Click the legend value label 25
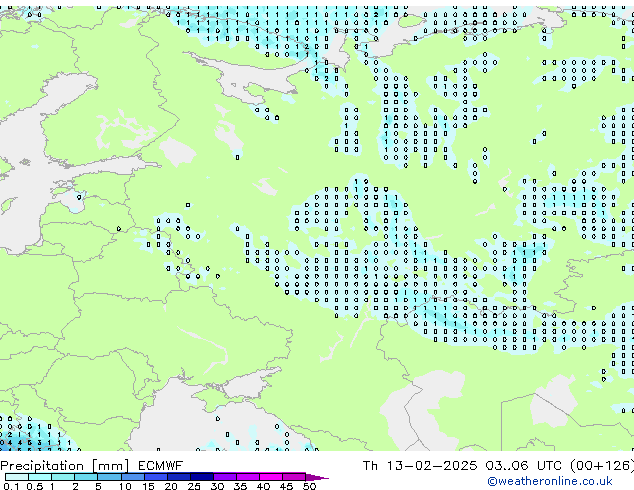Viewport: 634px width, 490px height. pos(194,486)
